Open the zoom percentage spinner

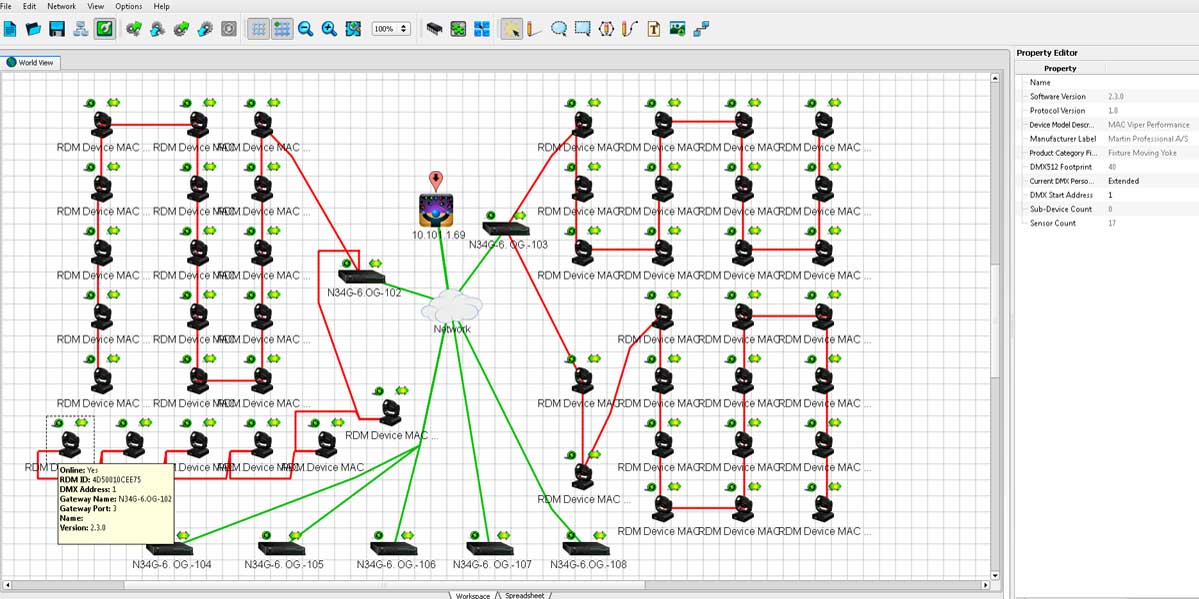[391, 29]
